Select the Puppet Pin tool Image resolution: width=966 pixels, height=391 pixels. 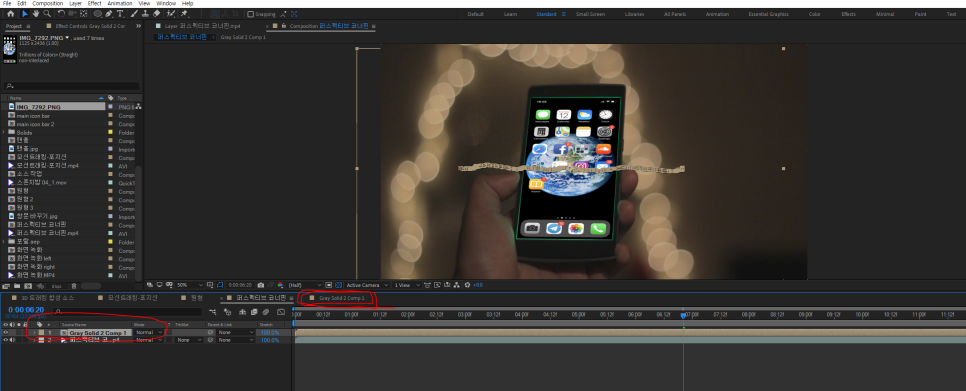(x=184, y=14)
